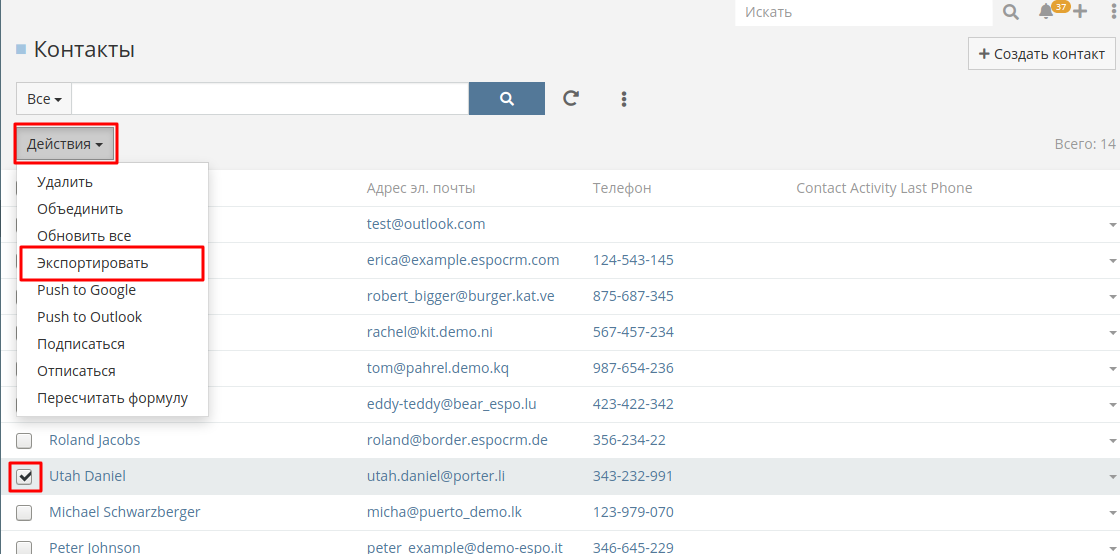
Task: Click the refresh list icon
Action: coord(571,99)
